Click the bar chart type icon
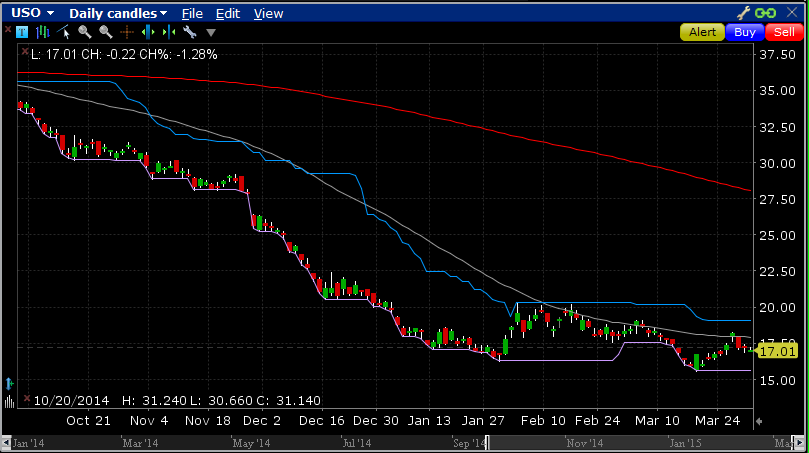809x453 pixels. tap(43, 32)
